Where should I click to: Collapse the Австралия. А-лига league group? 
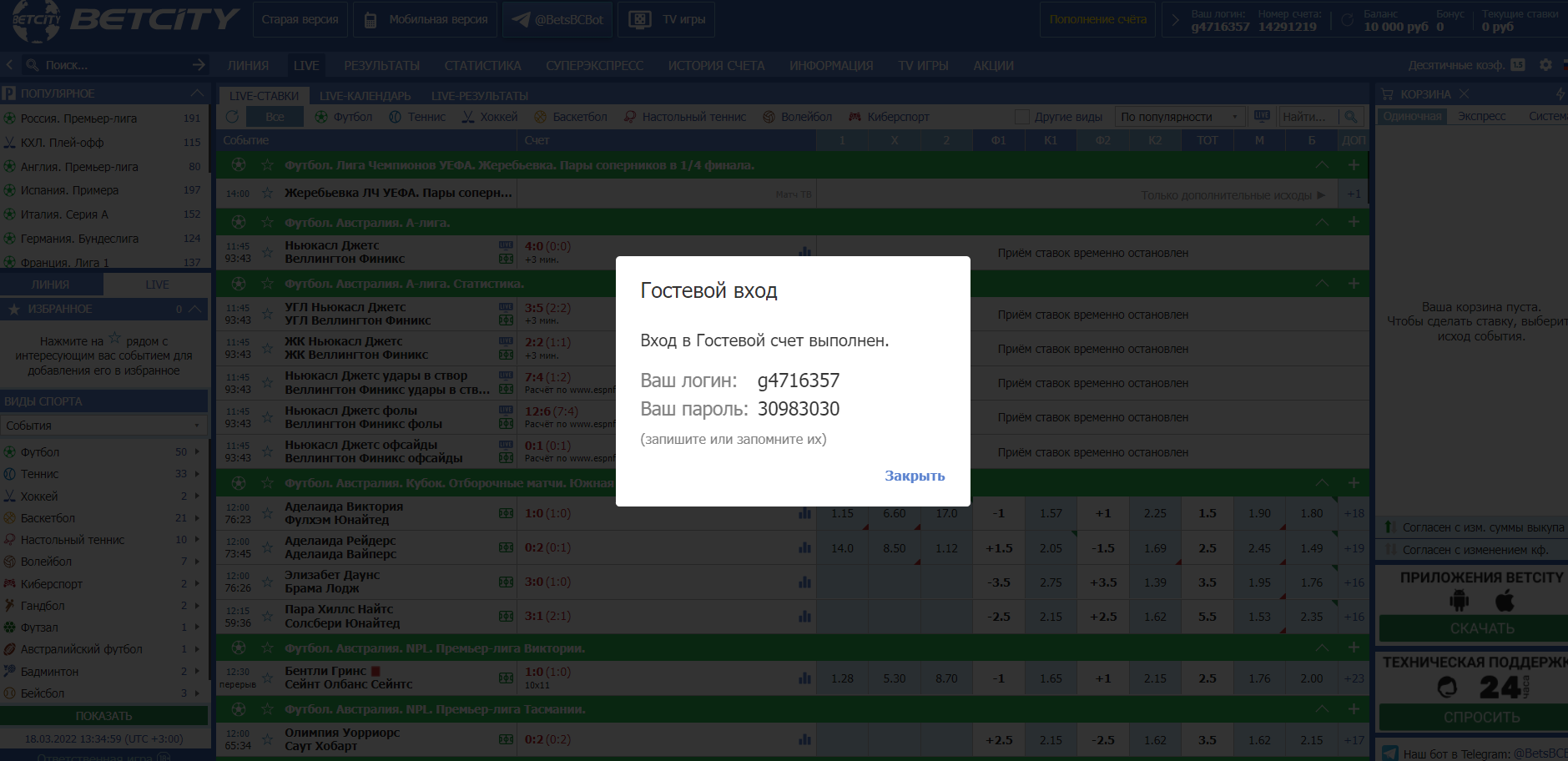tap(1322, 222)
